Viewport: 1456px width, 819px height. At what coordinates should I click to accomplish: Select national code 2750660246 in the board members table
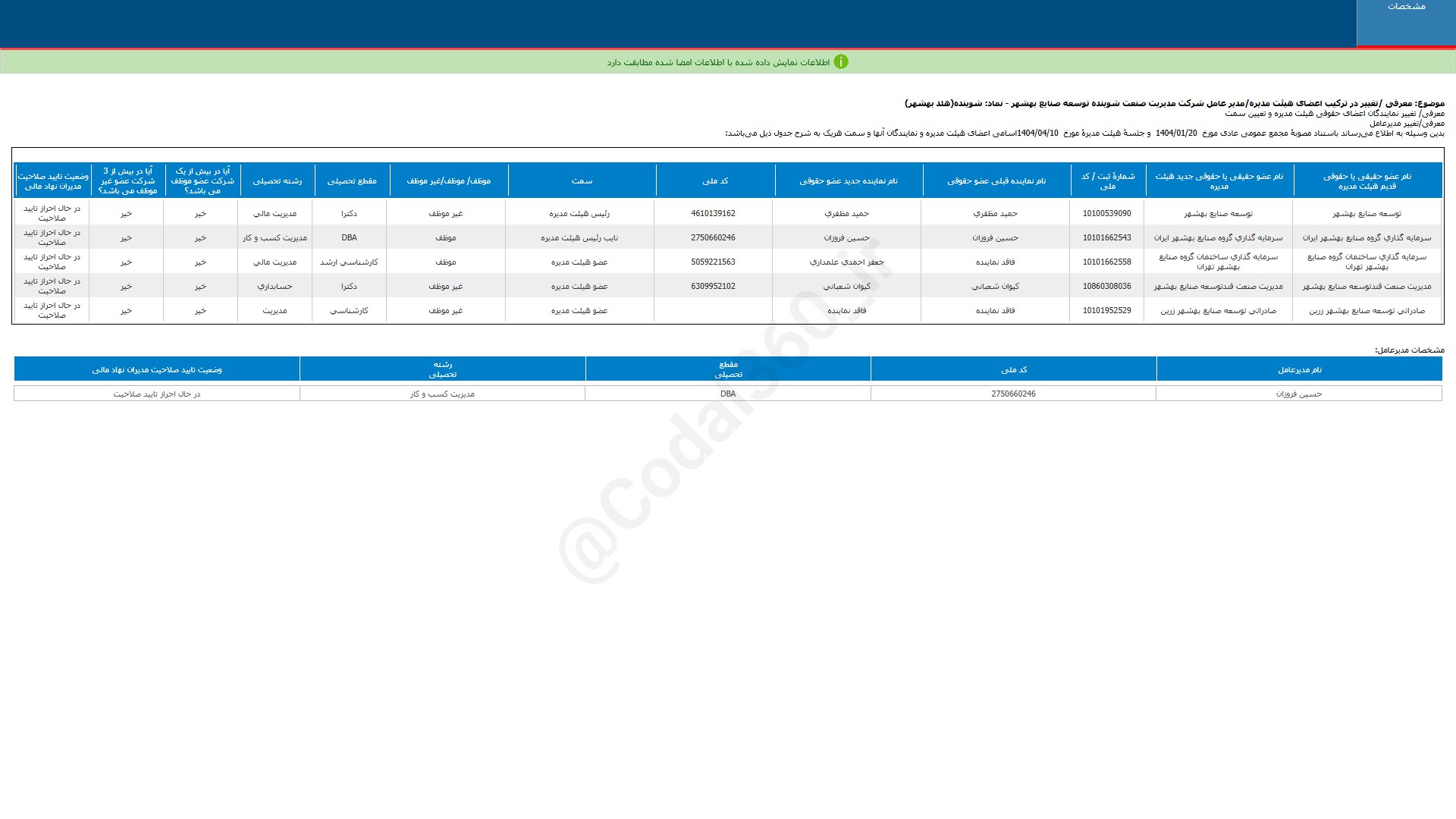[713, 238]
